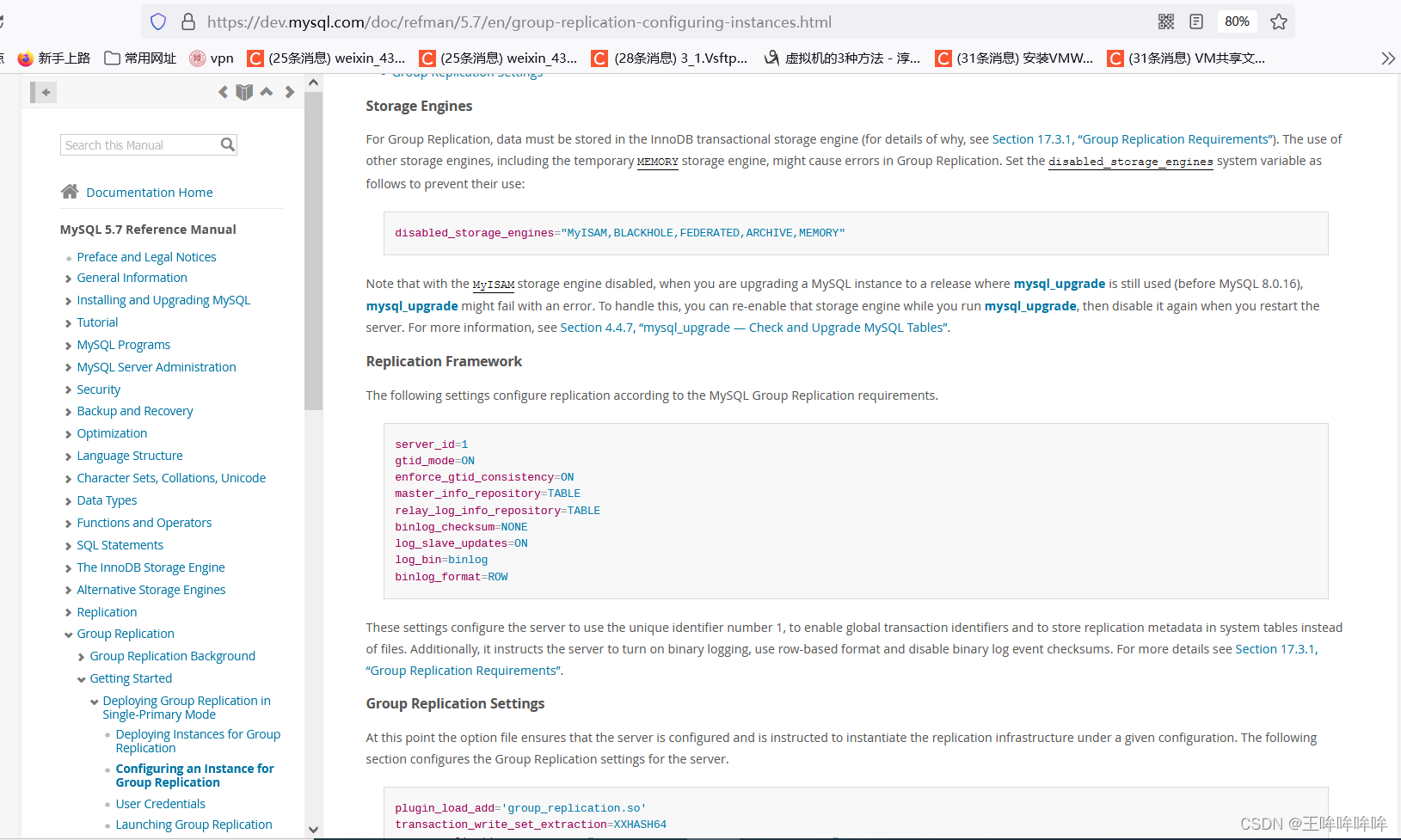1401x840 pixels.
Task: Open Preface and Legal Notices
Action: coord(146,257)
